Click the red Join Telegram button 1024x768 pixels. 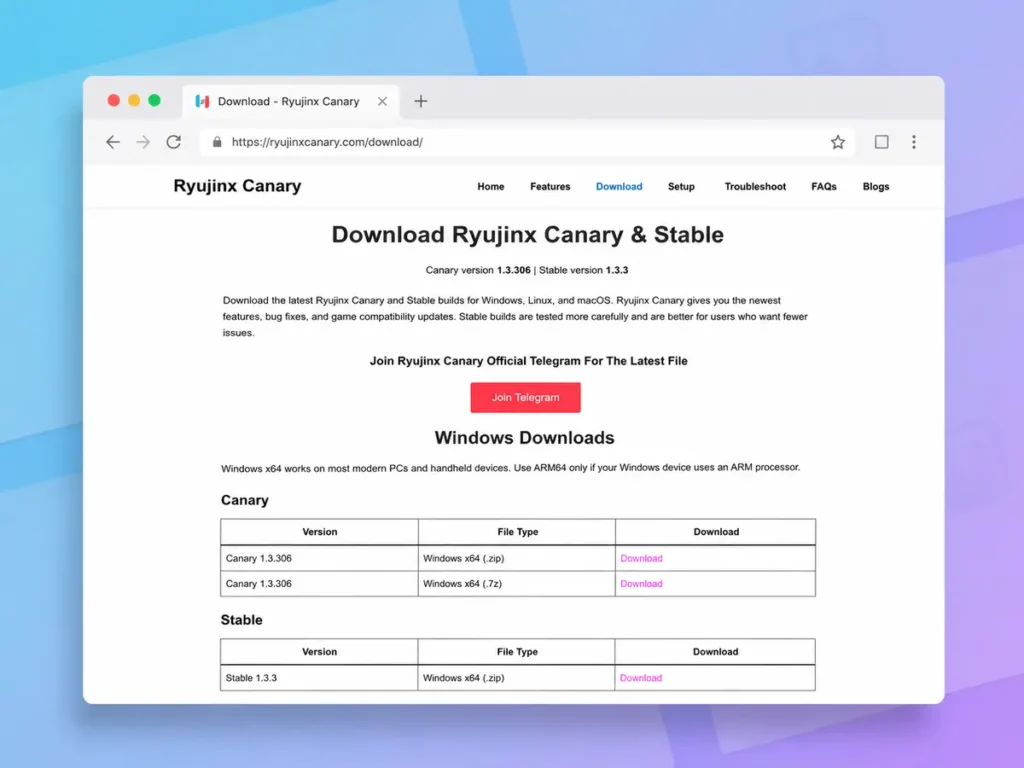[525, 397]
